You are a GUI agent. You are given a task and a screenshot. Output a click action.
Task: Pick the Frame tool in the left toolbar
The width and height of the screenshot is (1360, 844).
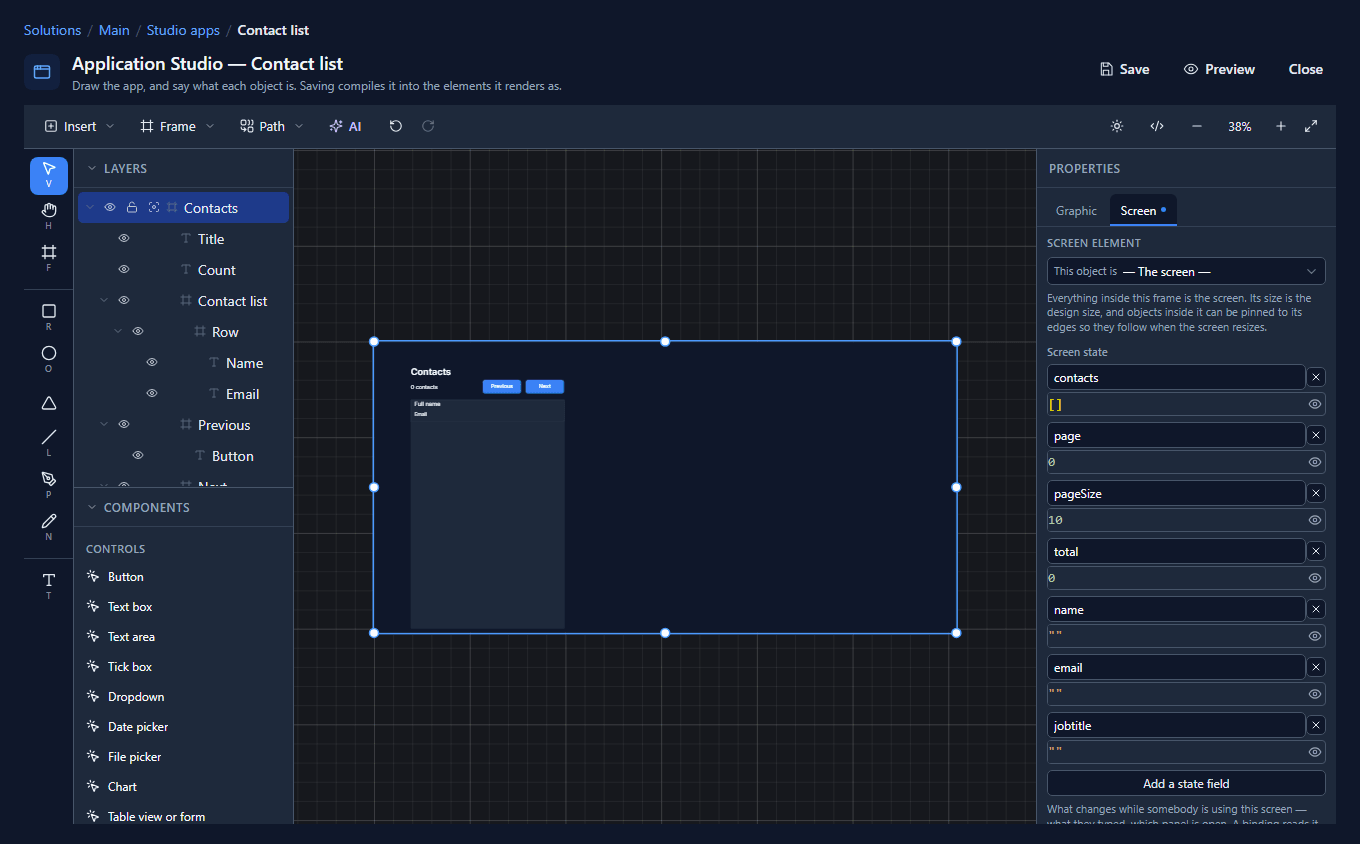point(49,256)
